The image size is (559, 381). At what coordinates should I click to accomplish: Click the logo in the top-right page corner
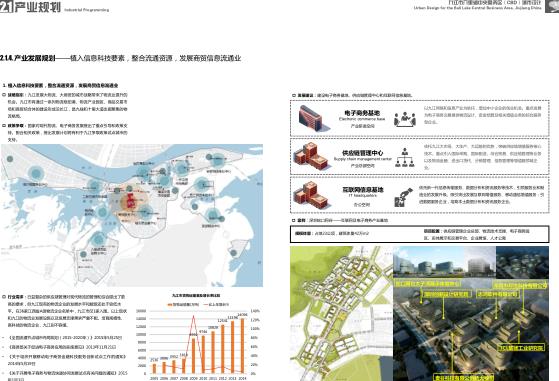tap(552, 6)
